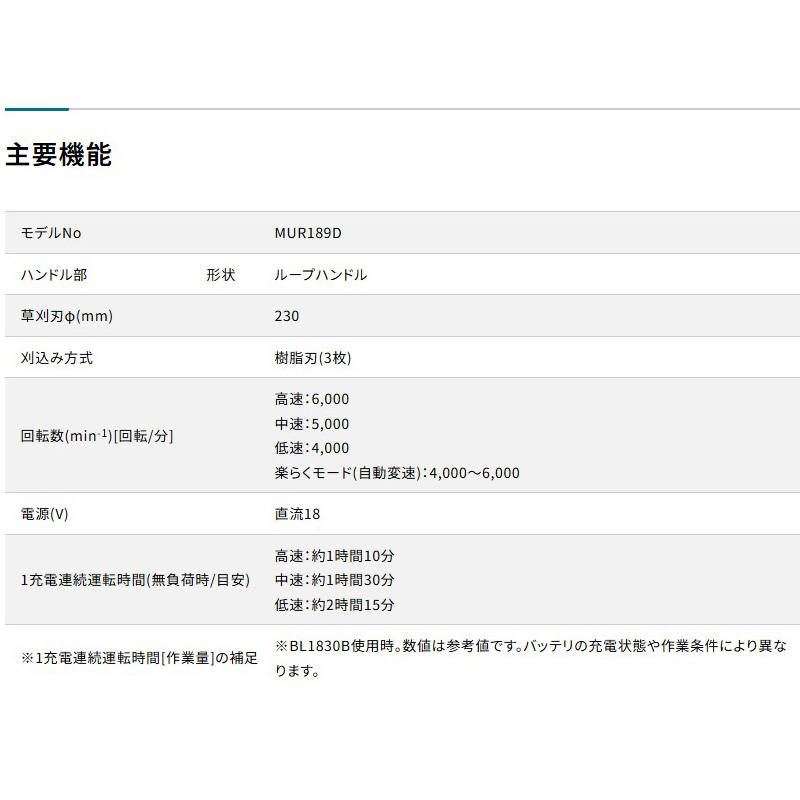Click the blade diameter value 230
Screen dimensions: 800x800
coord(287,316)
